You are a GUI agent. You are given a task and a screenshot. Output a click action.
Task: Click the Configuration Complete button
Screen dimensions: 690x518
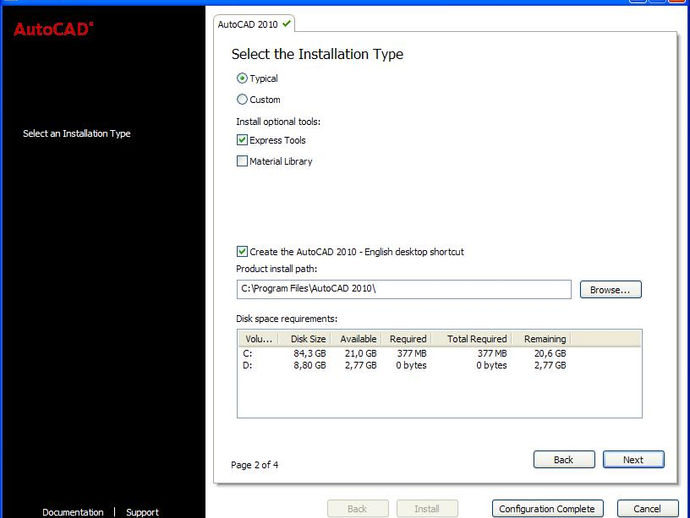[x=547, y=509]
